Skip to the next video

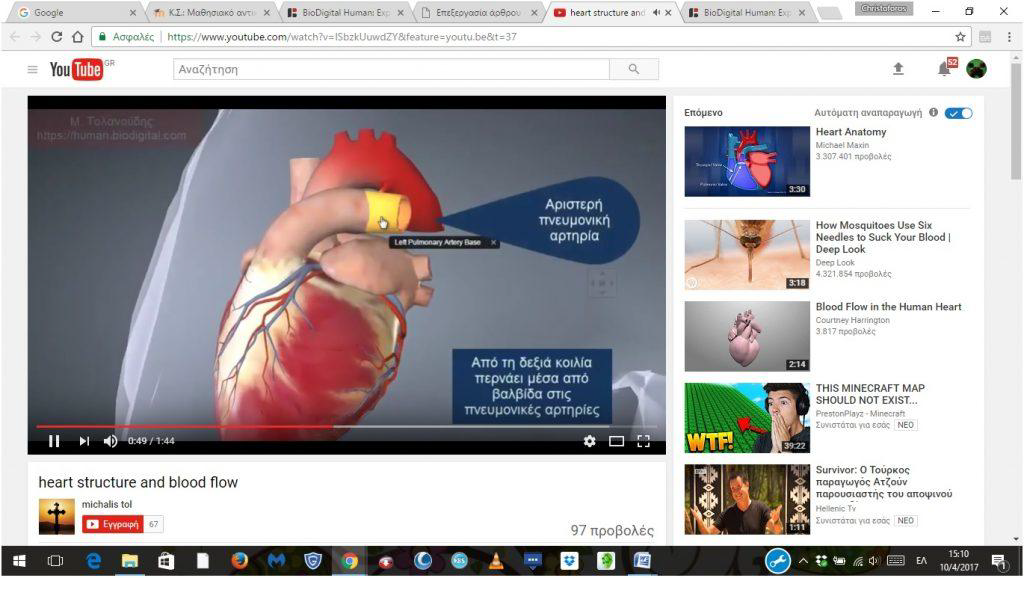tap(84, 441)
